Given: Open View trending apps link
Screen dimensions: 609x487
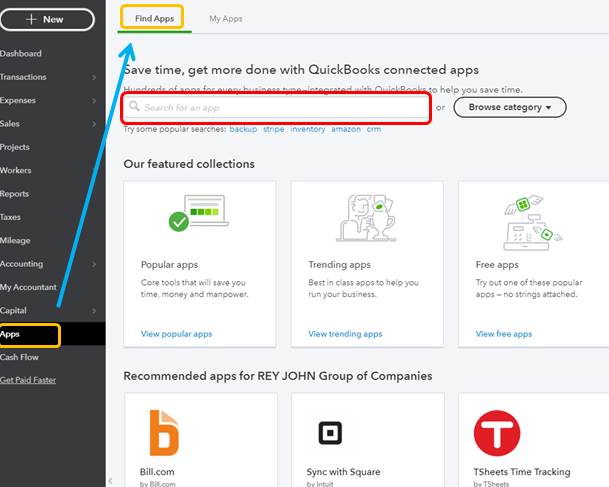Looking at the screenshot, I should (x=345, y=334).
